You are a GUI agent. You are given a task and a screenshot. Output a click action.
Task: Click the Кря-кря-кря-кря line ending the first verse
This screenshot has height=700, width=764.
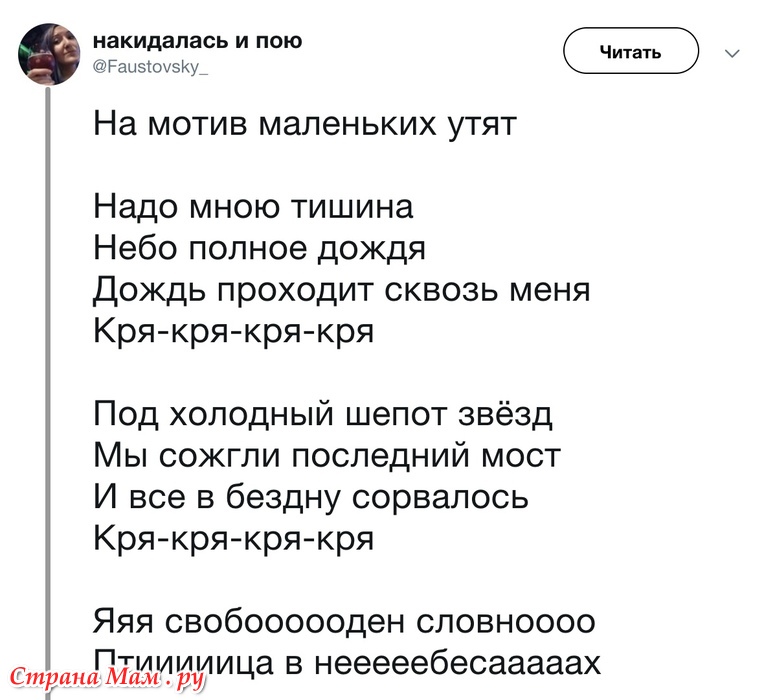[x=233, y=331]
